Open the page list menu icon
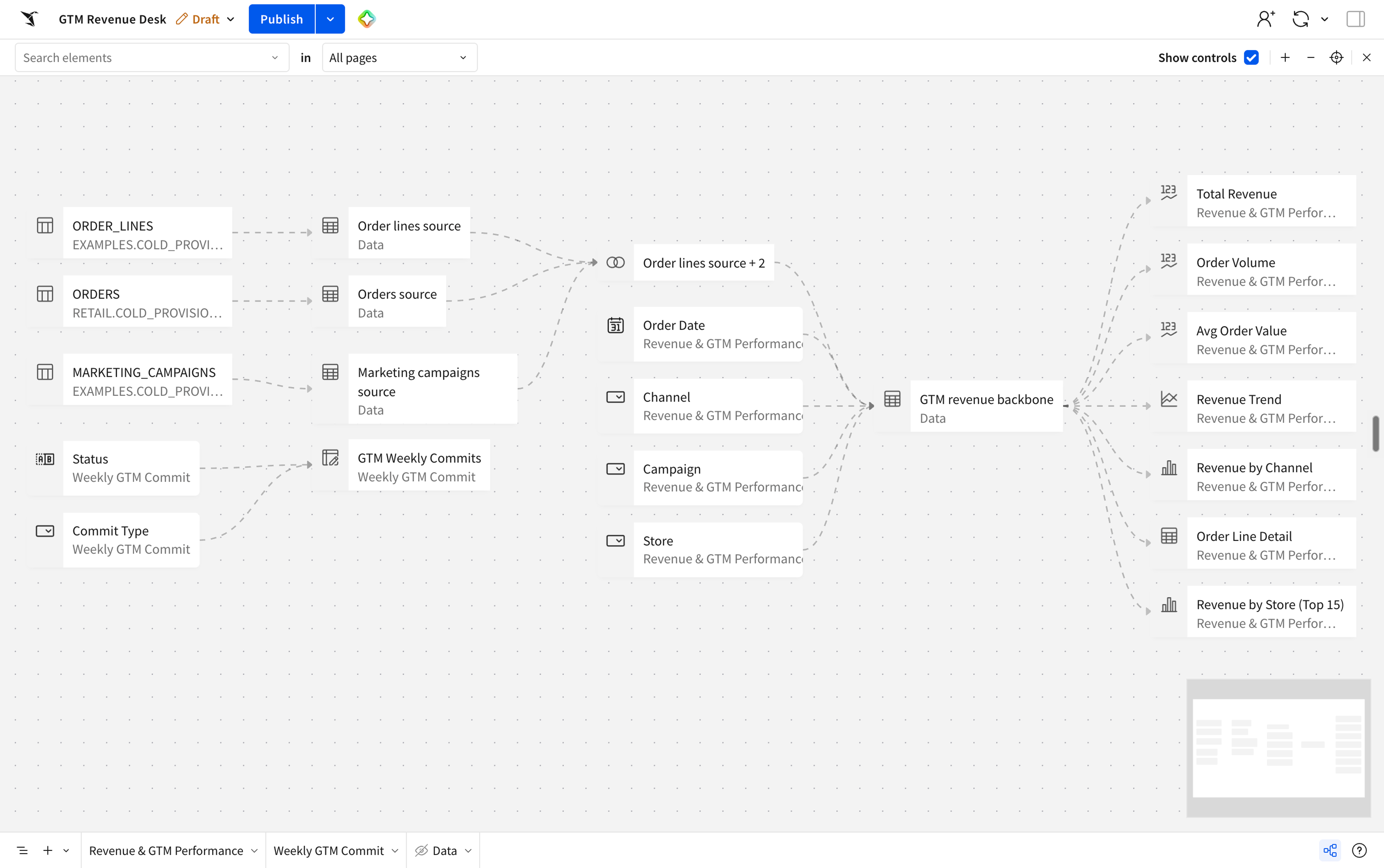Image resolution: width=1384 pixels, height=868 pixels. tap(22, 850)
